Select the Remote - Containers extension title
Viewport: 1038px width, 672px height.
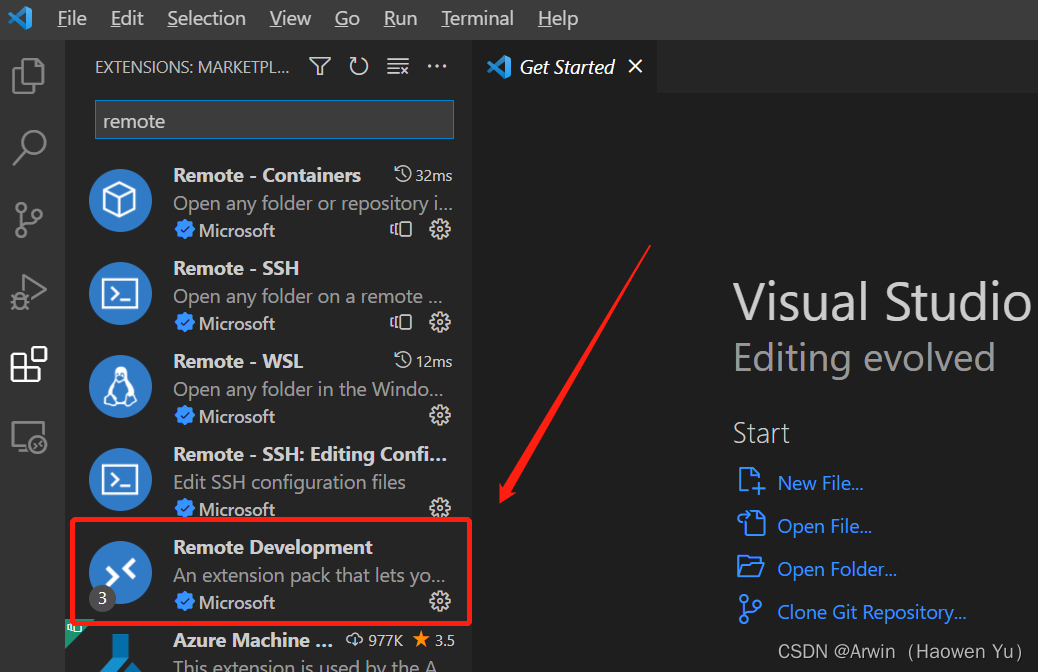267,175
